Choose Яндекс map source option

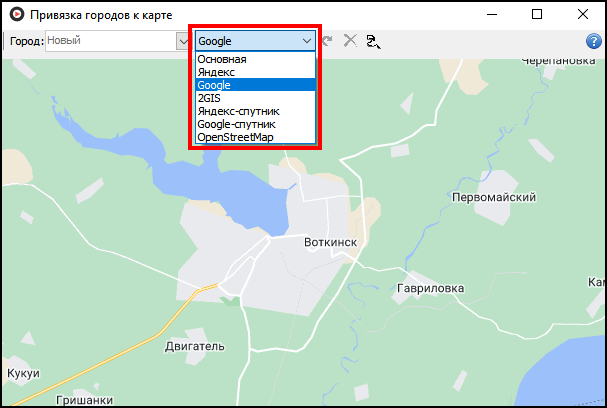tap(217, 73)
